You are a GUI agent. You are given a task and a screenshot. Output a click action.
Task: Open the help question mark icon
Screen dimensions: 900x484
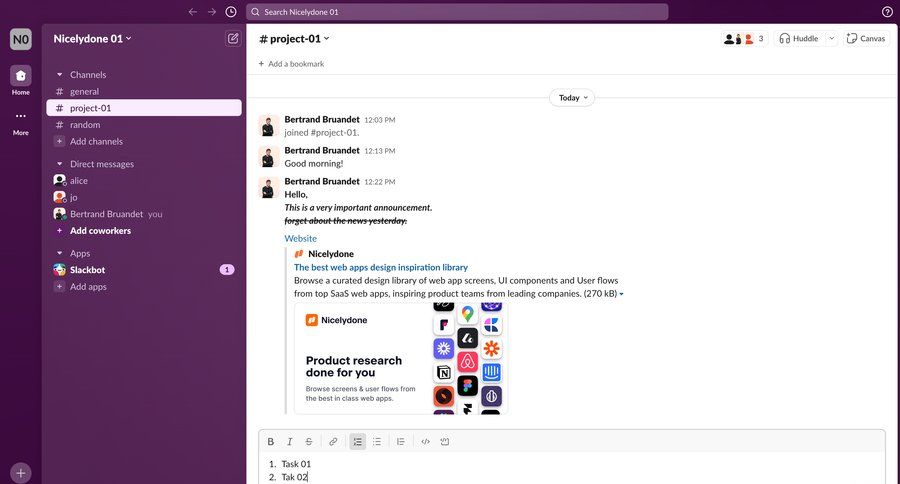pyautogui.click(x=887, y=11)
